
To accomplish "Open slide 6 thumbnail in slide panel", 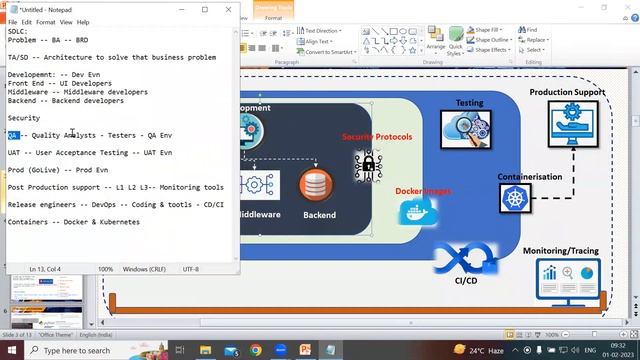I will point(47,318).
